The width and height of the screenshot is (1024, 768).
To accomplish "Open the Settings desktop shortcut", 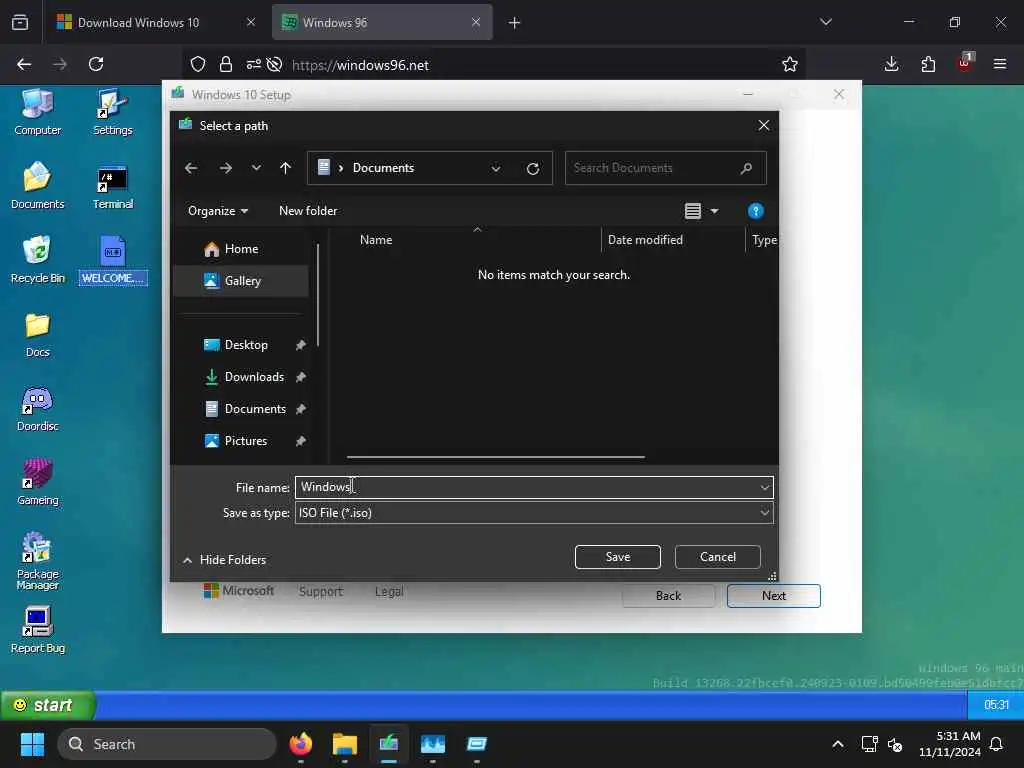I will pos(112,112).
